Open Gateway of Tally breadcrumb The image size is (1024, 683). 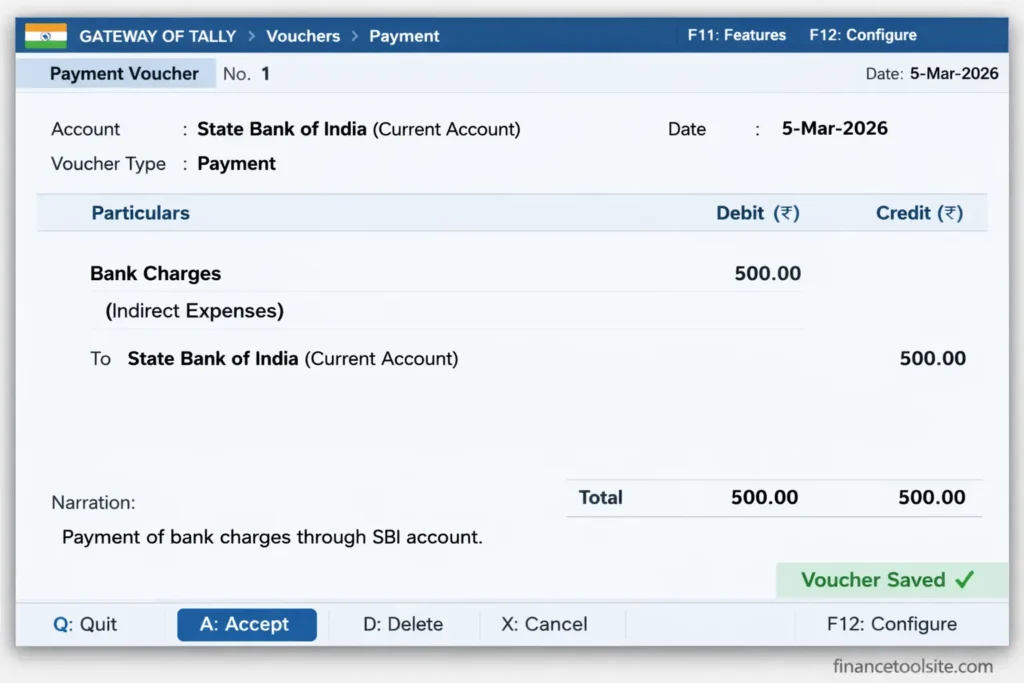[157, 36]
